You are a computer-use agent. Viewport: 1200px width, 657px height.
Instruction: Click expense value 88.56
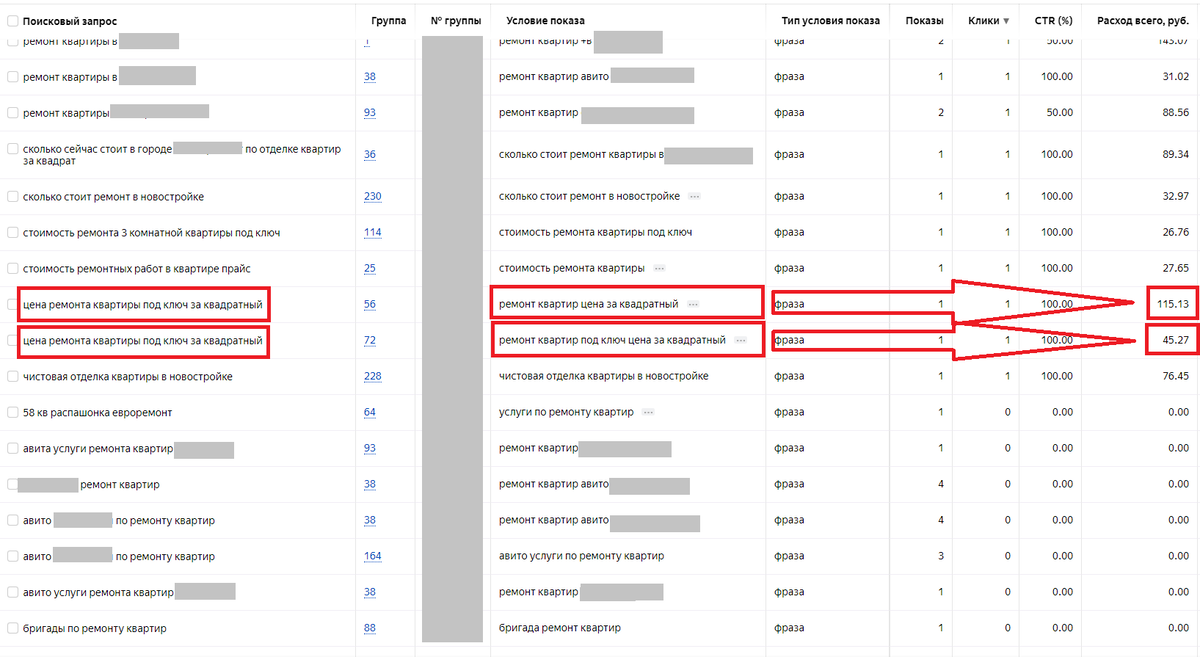coord(1175,113)
